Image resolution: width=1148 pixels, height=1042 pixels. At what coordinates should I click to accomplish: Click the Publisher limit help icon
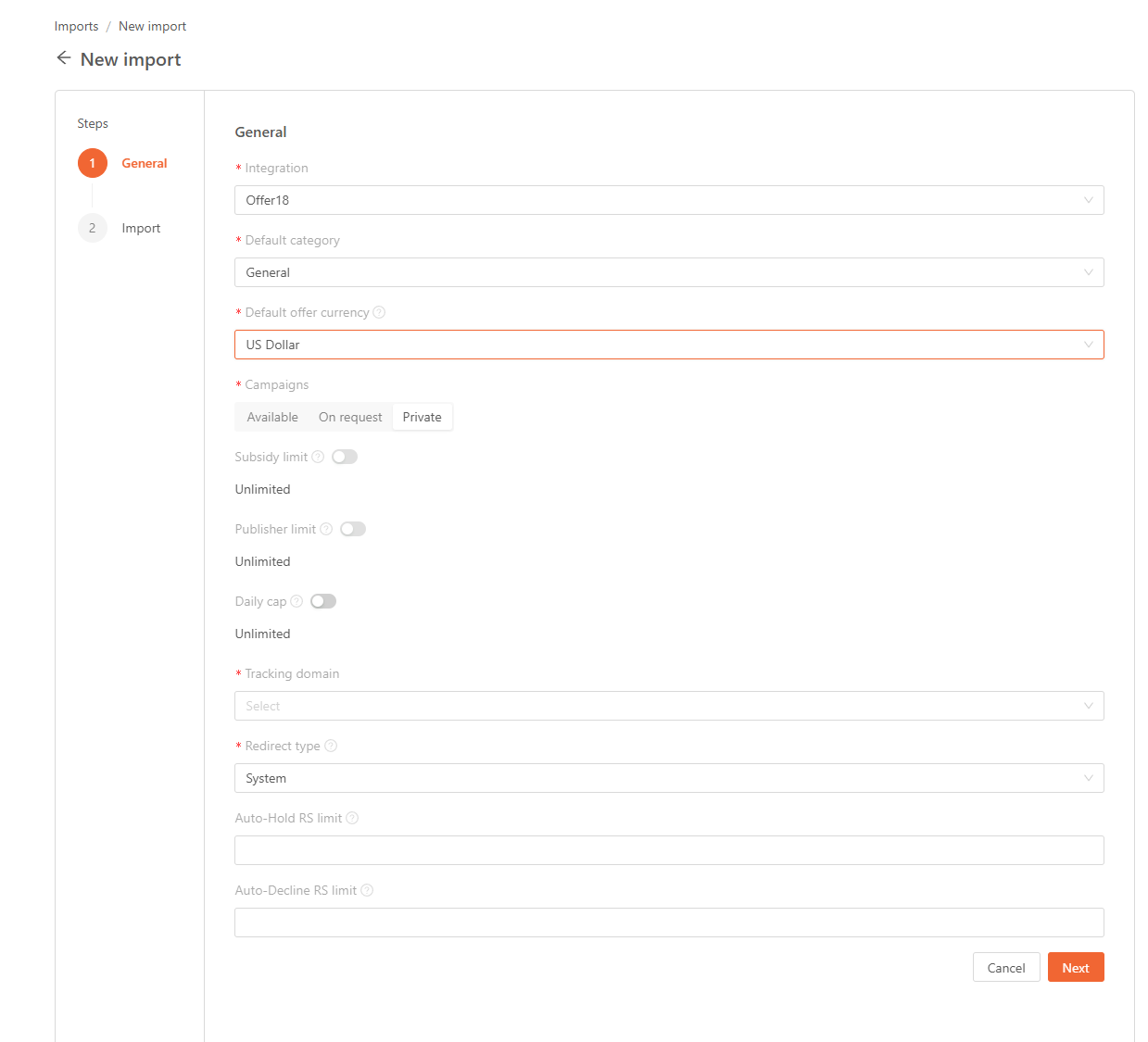coord(326,530)
